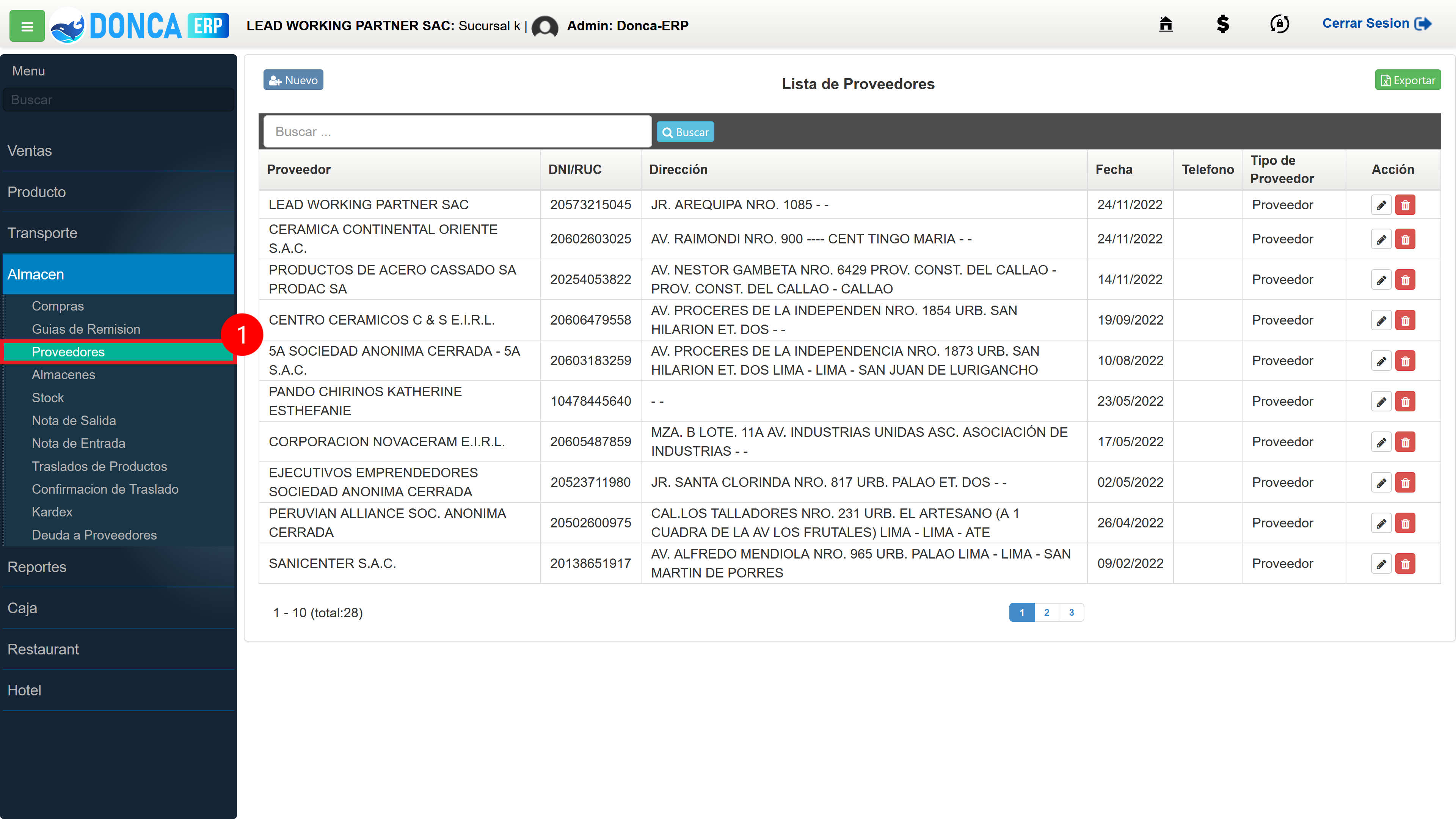This screenshot has width=1456, height=819.
Task: Delete 5A SOCIEDAD ANONIMA CERRADA supplier
Action: pyautogui.click(x=1405, y=361)
